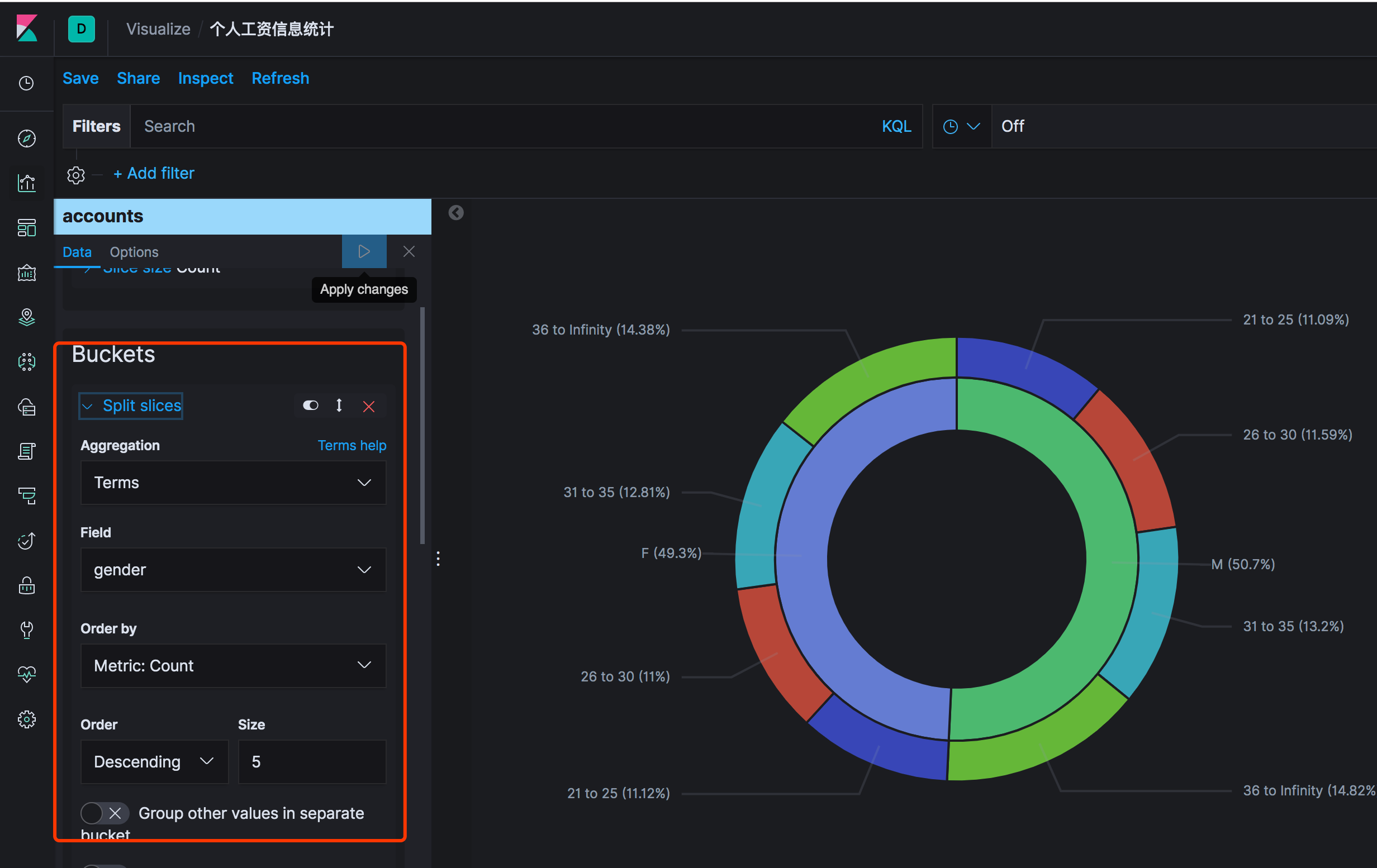The width and height of the screenshot is (1377, 868).
Task: Expand the Order Descending dropdown
Action: tap(151, 761)
